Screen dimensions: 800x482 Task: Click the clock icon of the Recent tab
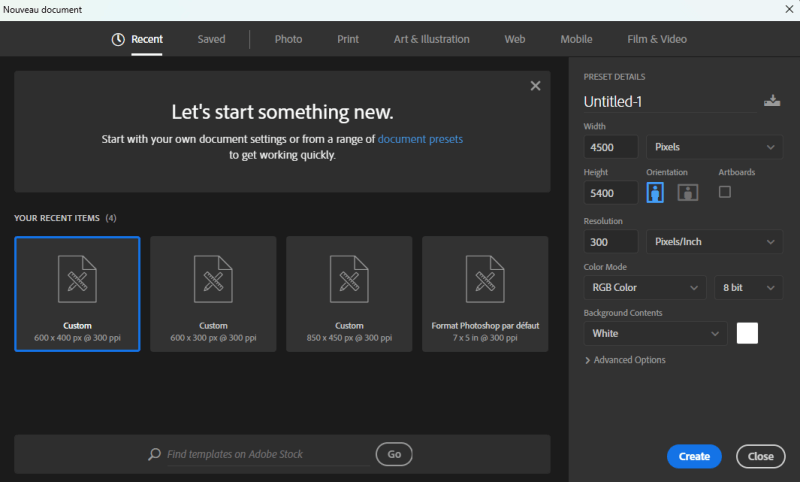118,39
